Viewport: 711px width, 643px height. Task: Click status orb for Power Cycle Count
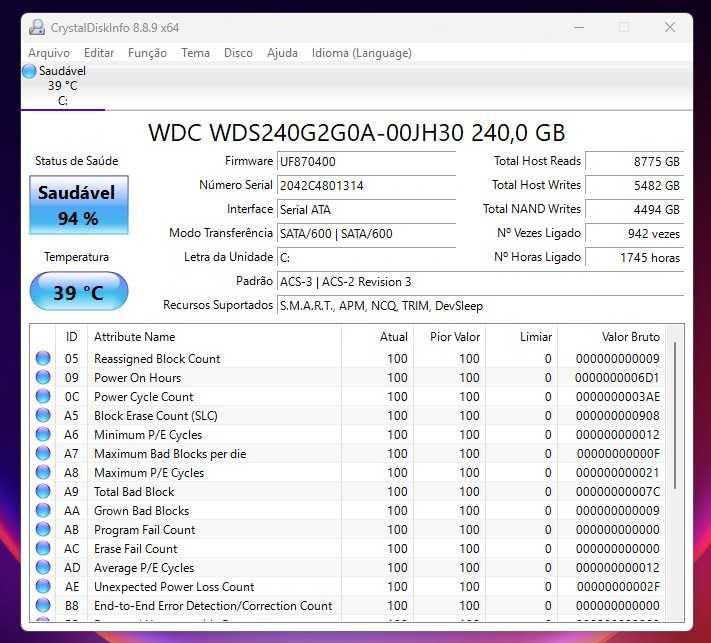pos(43,396)
